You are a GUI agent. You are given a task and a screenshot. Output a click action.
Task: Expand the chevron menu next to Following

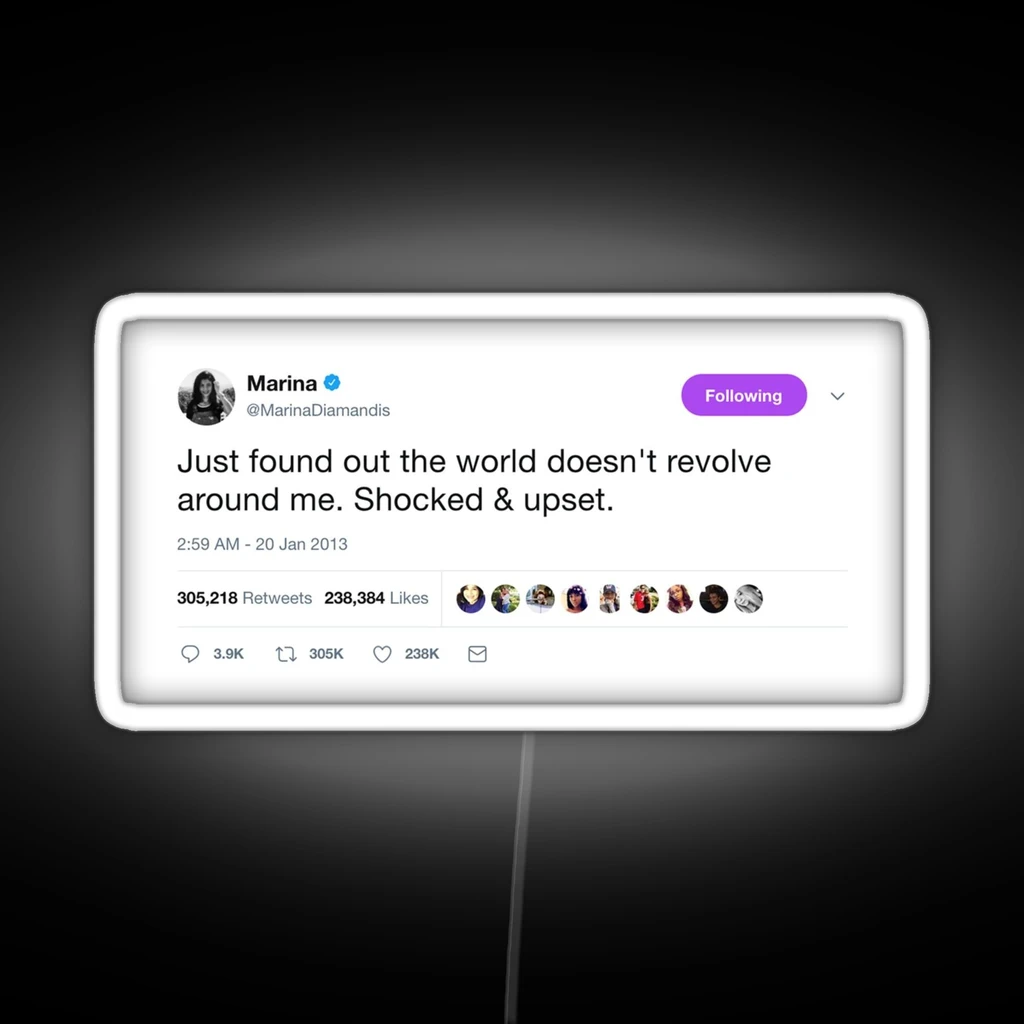[x=837, y=396]
